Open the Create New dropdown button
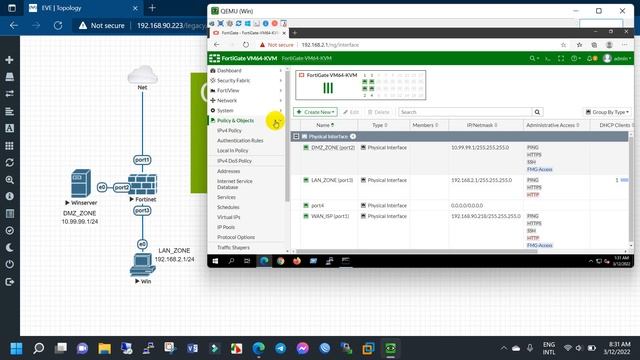Viewport: 640px width, 360px height. pyautogui.click(x=315, y=112)
